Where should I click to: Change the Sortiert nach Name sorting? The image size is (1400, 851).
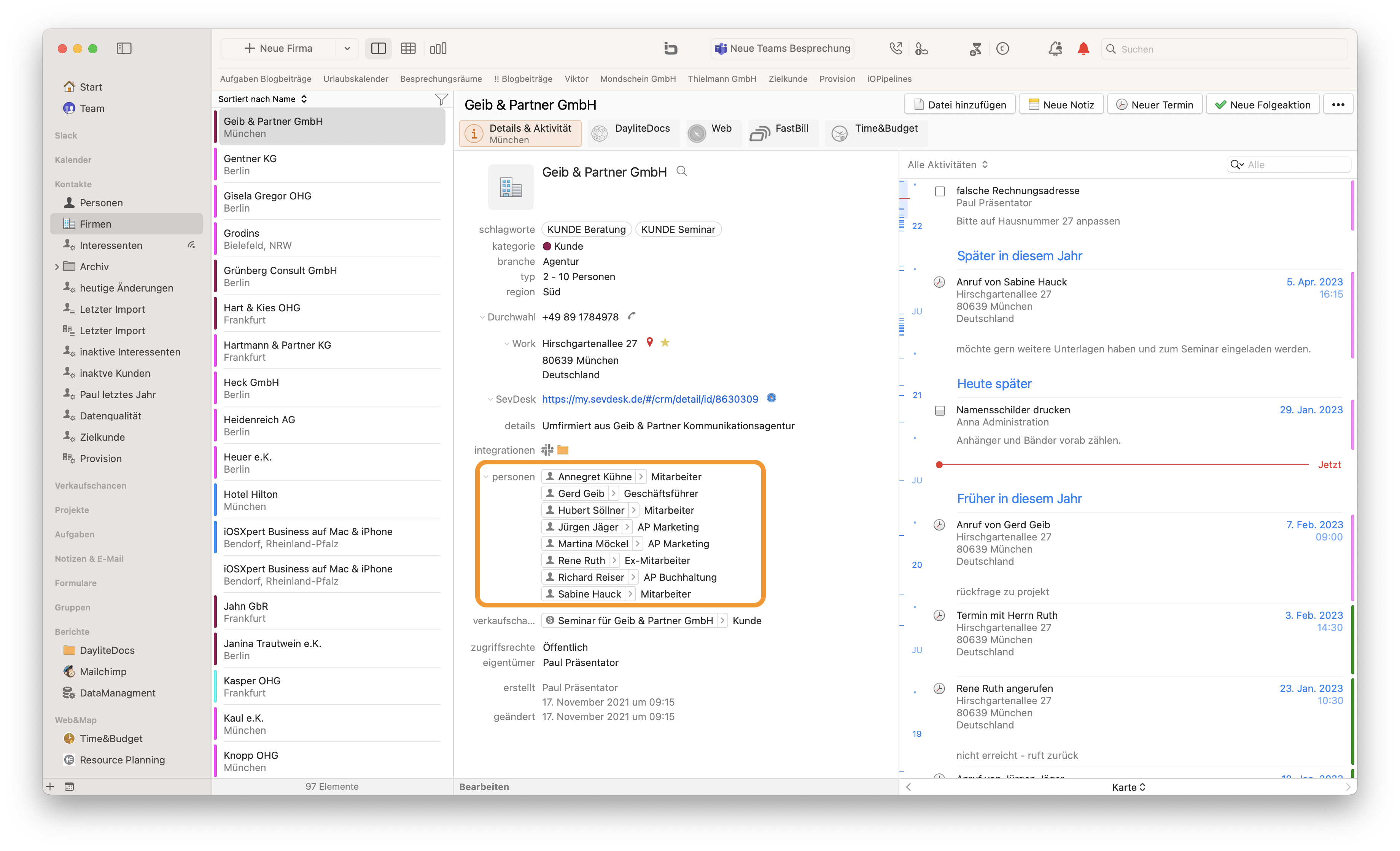tap(262, 99)
